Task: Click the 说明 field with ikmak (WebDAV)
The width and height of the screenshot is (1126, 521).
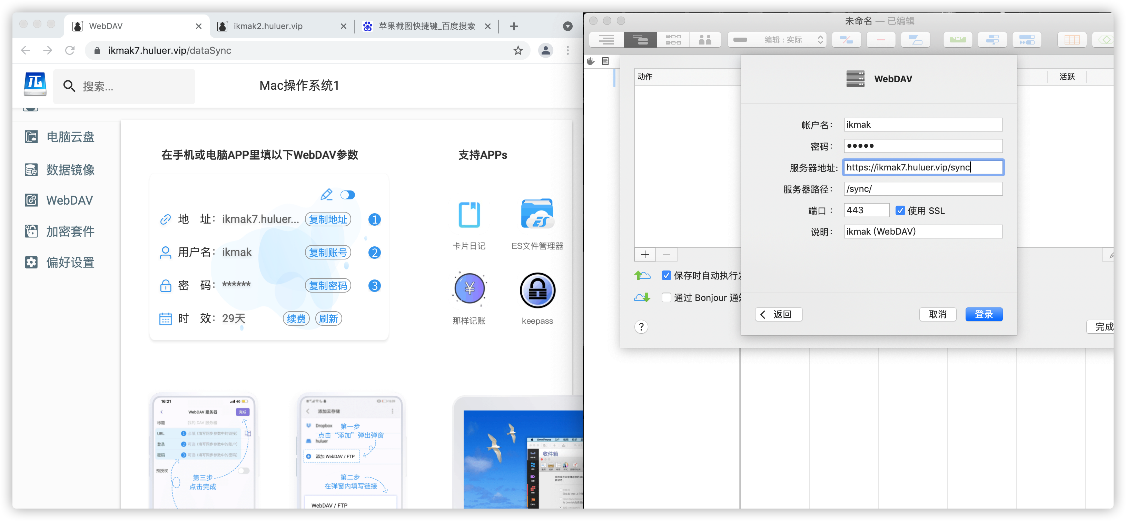Action: 922,232
